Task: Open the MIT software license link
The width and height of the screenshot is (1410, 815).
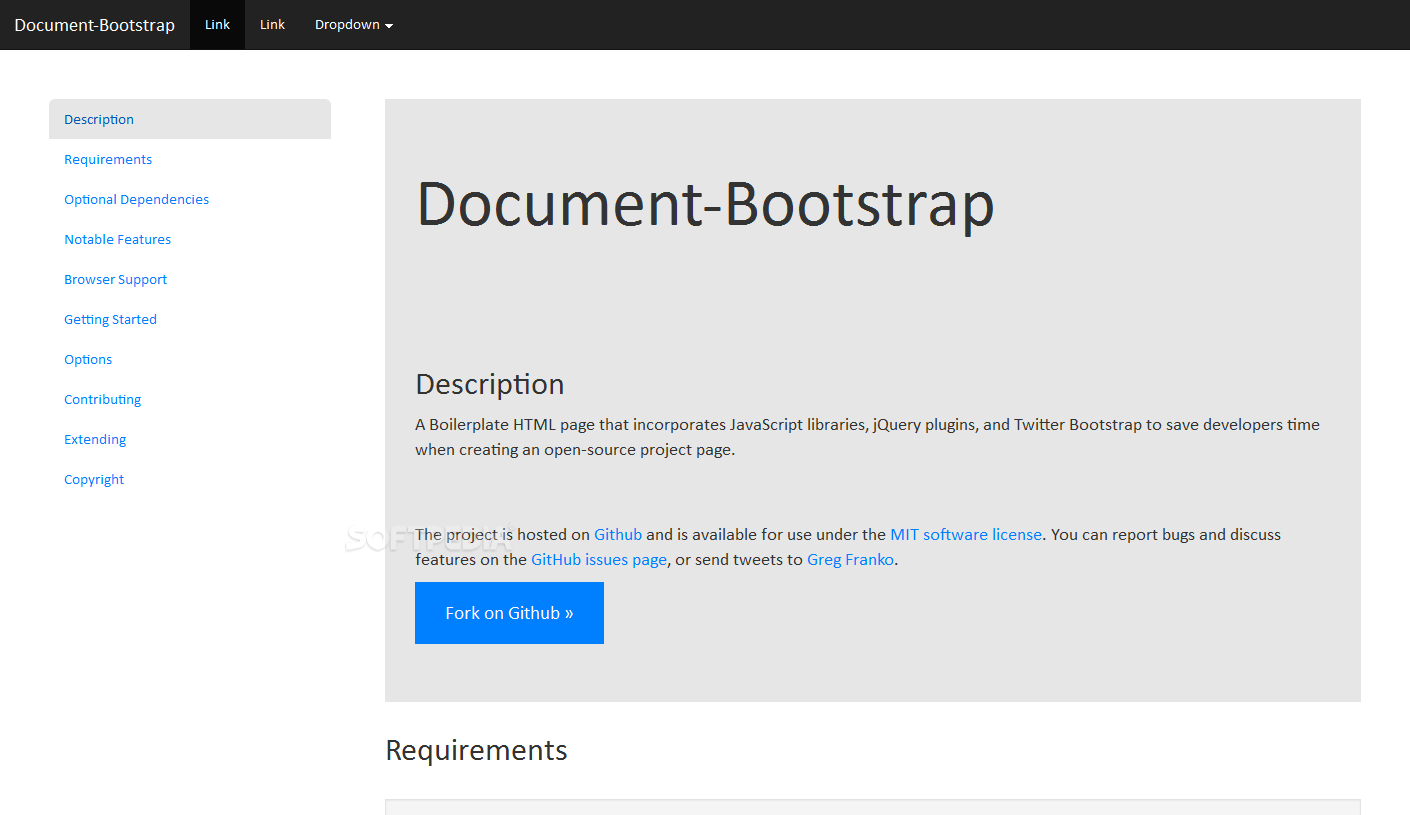Action: click(x=966, y=535)
